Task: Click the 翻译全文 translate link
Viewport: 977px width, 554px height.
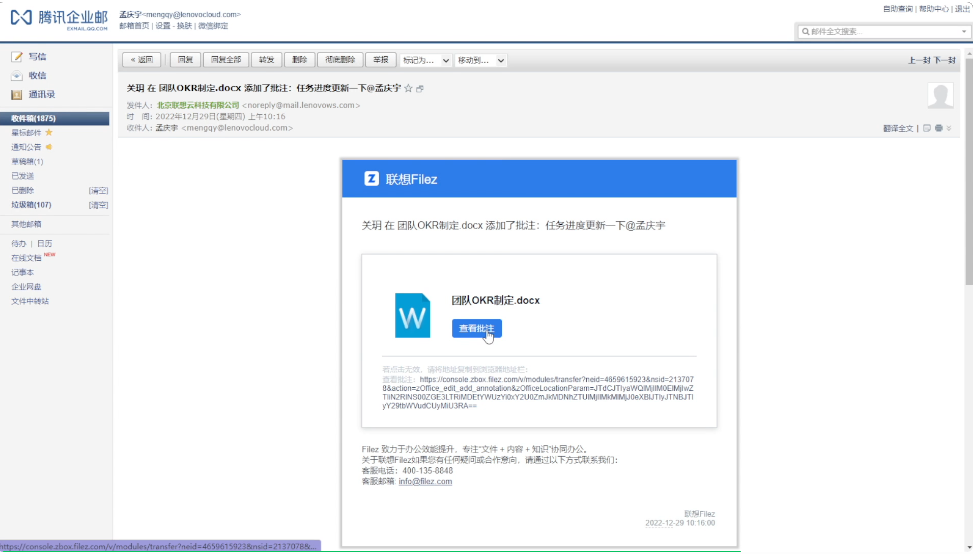Action: pos(899,129)
